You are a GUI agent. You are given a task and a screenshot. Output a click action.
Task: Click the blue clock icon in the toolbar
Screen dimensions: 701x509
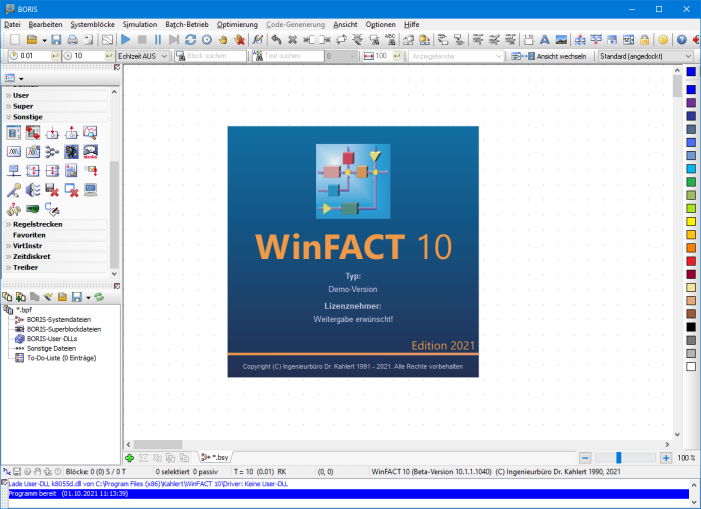[x=207, y=40]
